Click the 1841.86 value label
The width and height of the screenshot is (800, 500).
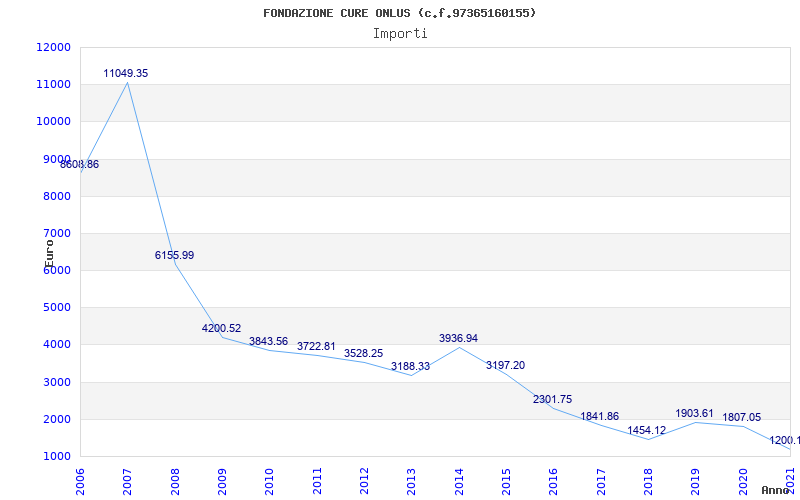point(599,416)
